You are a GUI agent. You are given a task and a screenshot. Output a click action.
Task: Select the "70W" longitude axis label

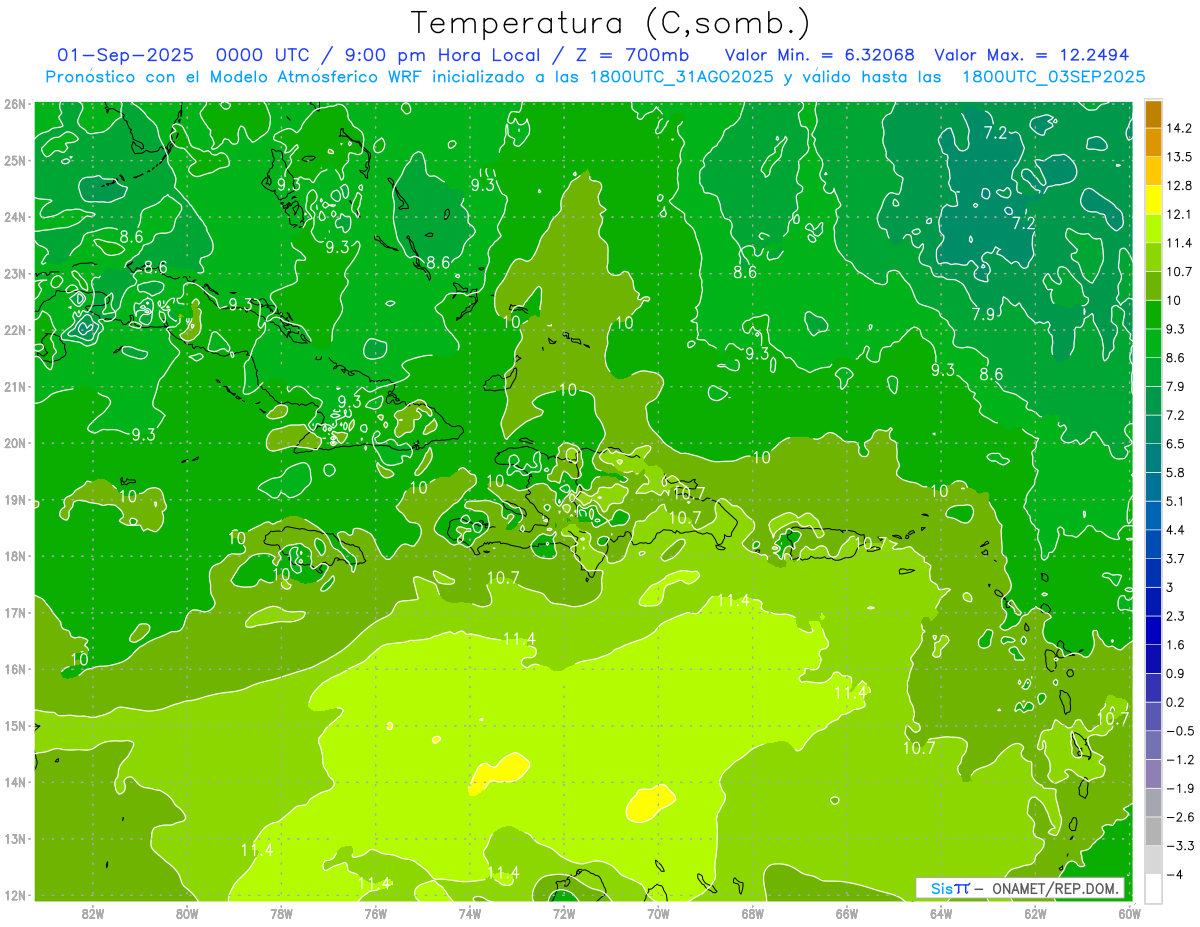658,912
